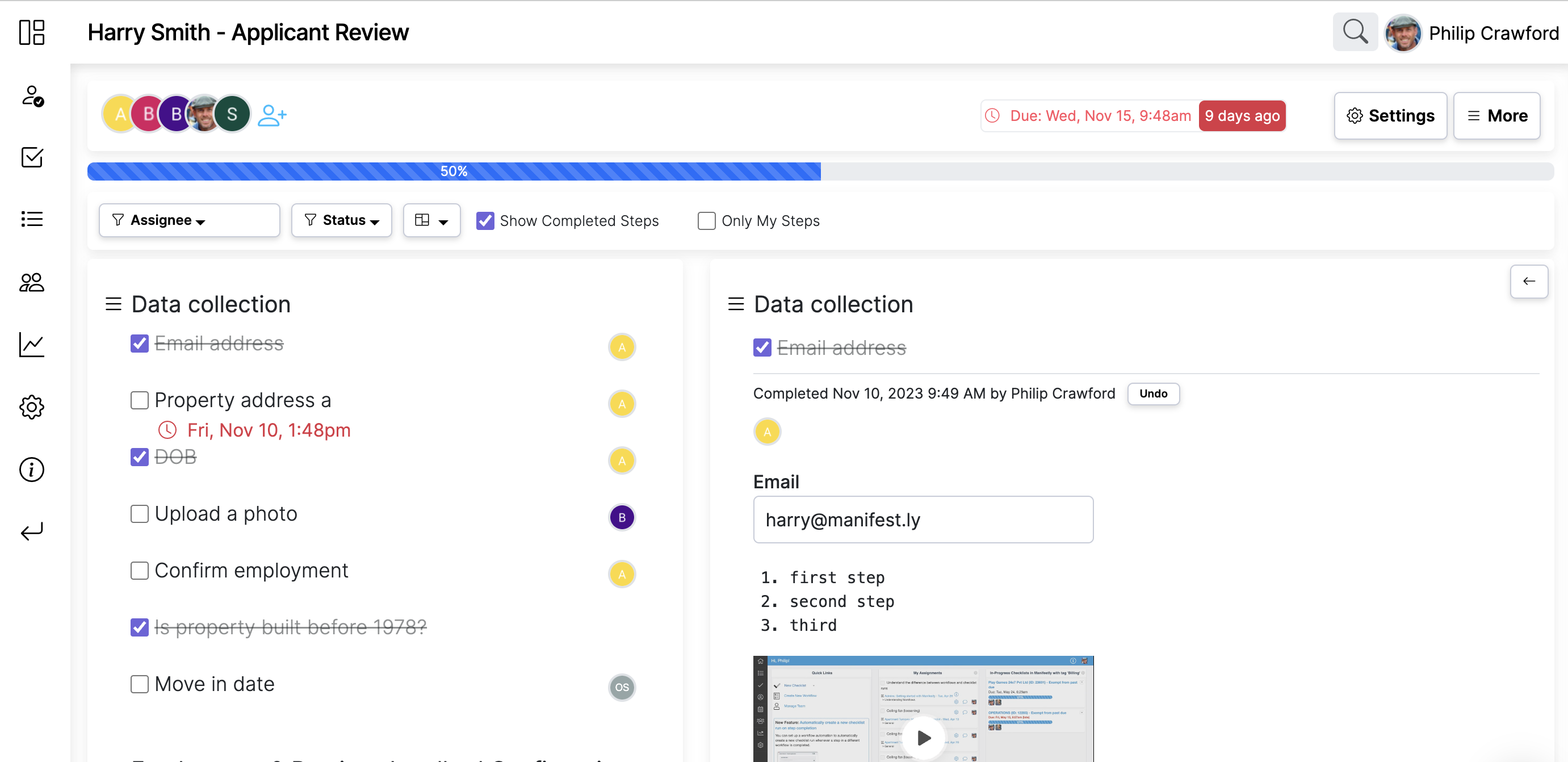Select the Upload a photo step text
The height and width of the screenshot is (762, 1568).
[x=226, y=514]
